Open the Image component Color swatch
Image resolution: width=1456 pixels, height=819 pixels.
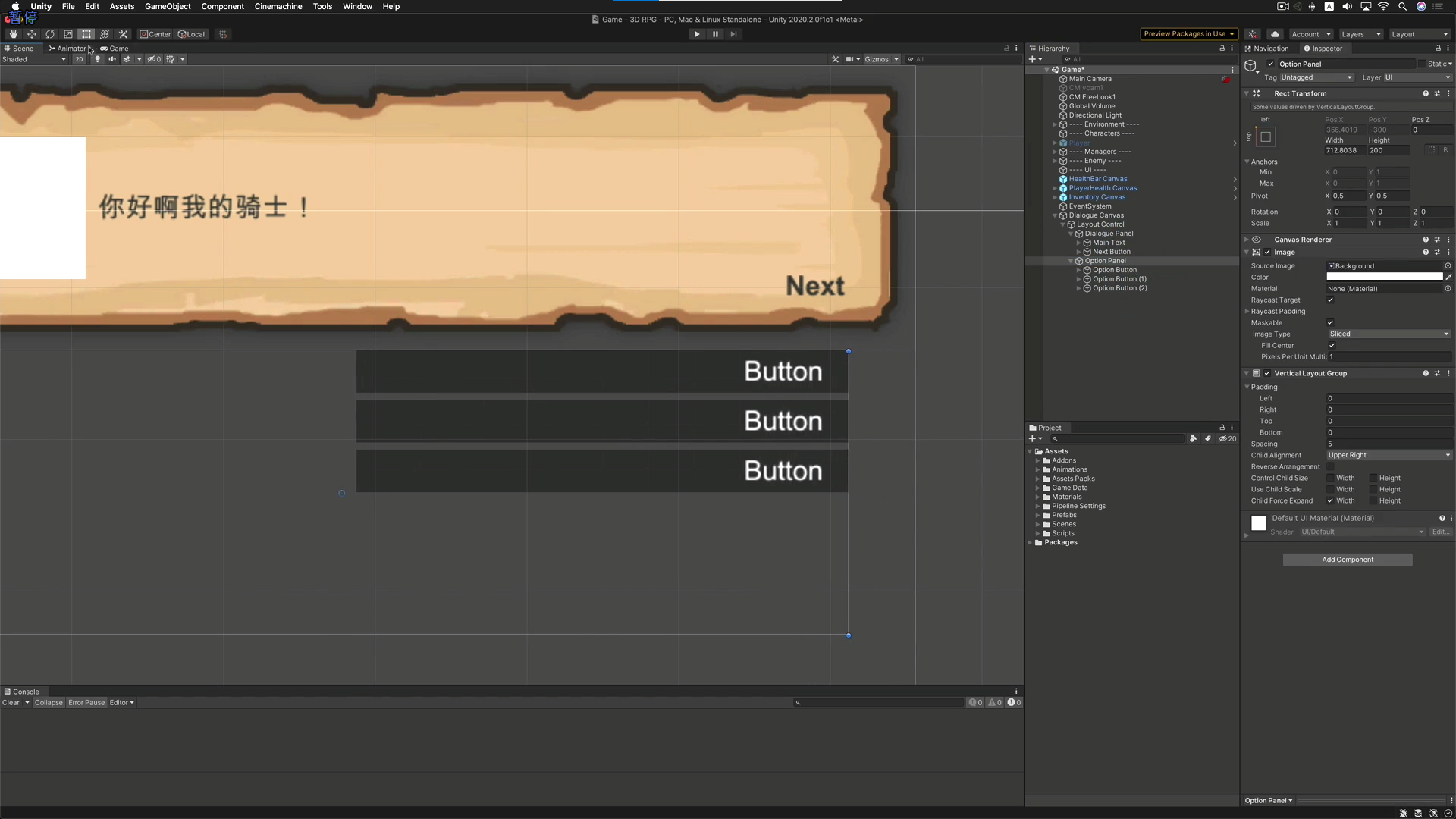(x=1384, y=277)
